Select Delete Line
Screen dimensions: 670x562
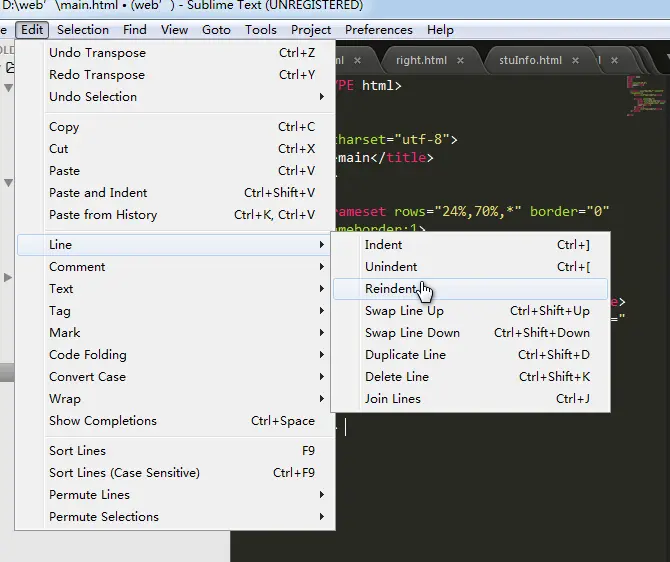pos(470,377)
